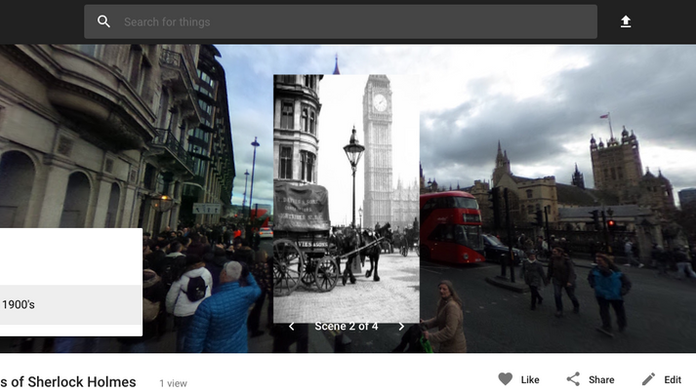Click the Edit button label

coord(672,380)
